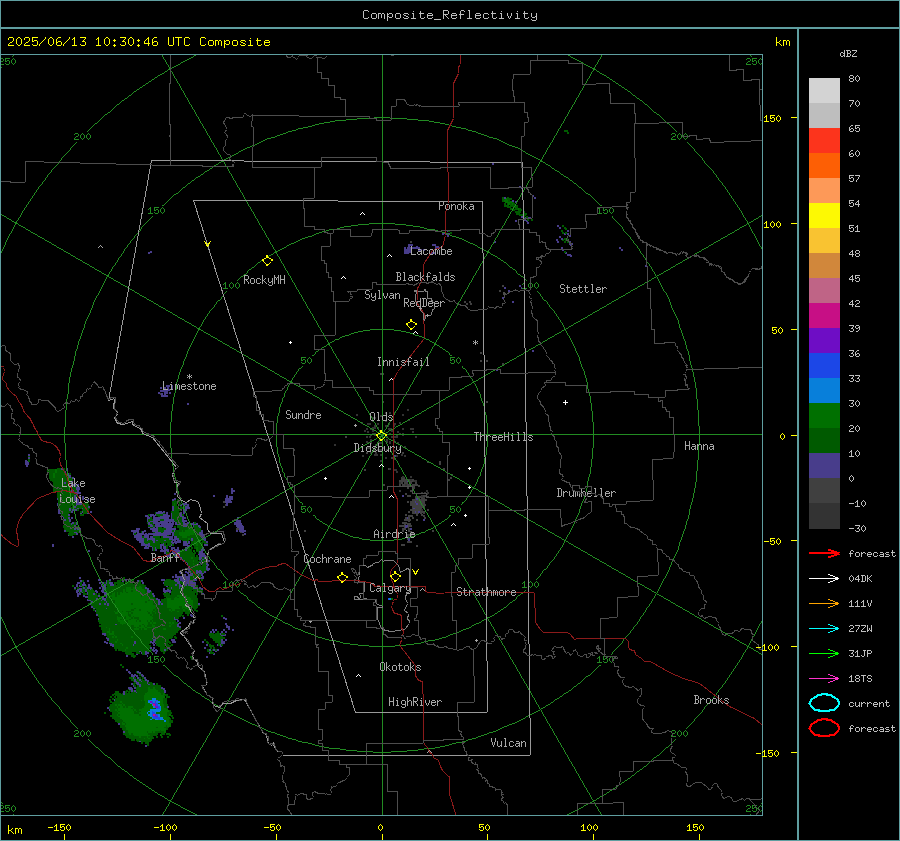This screenshot has height=841, width=900.
Task: Click the 20 dBZ green color swatch
Action: [824, 416]
